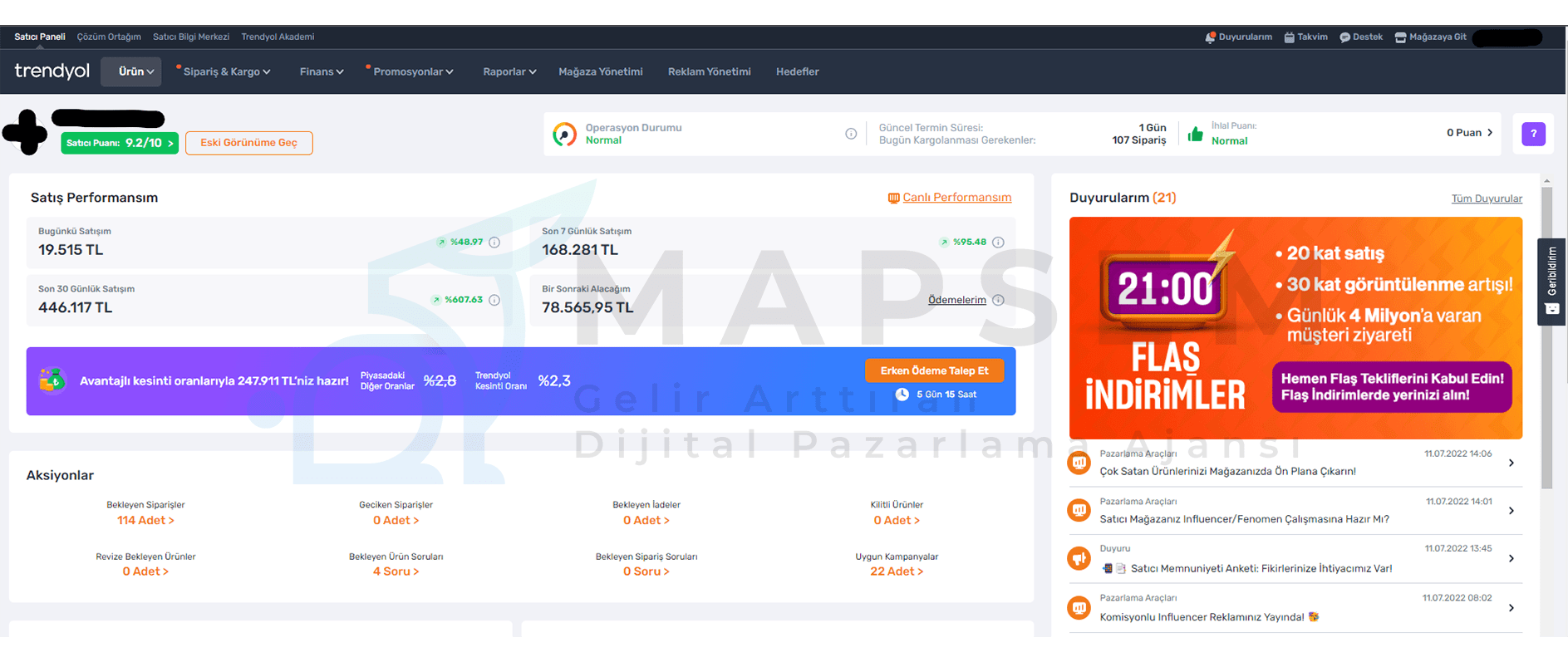Click the Canlı Performansım chart icon
This screenshot has width=1568, height=662.
pyautogui.click(x=893, y=198)
